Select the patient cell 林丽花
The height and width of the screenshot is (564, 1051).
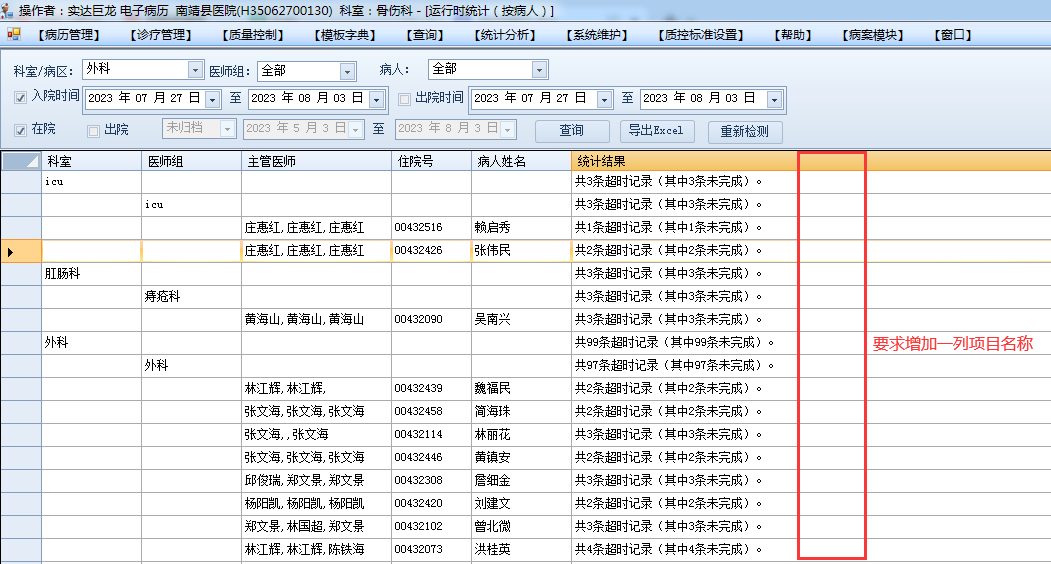521,435
